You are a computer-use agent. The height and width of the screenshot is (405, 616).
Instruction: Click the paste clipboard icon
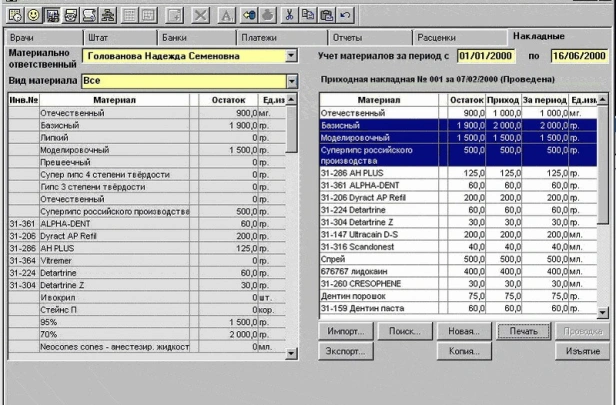pyautogui.click(x=325, y=14)
